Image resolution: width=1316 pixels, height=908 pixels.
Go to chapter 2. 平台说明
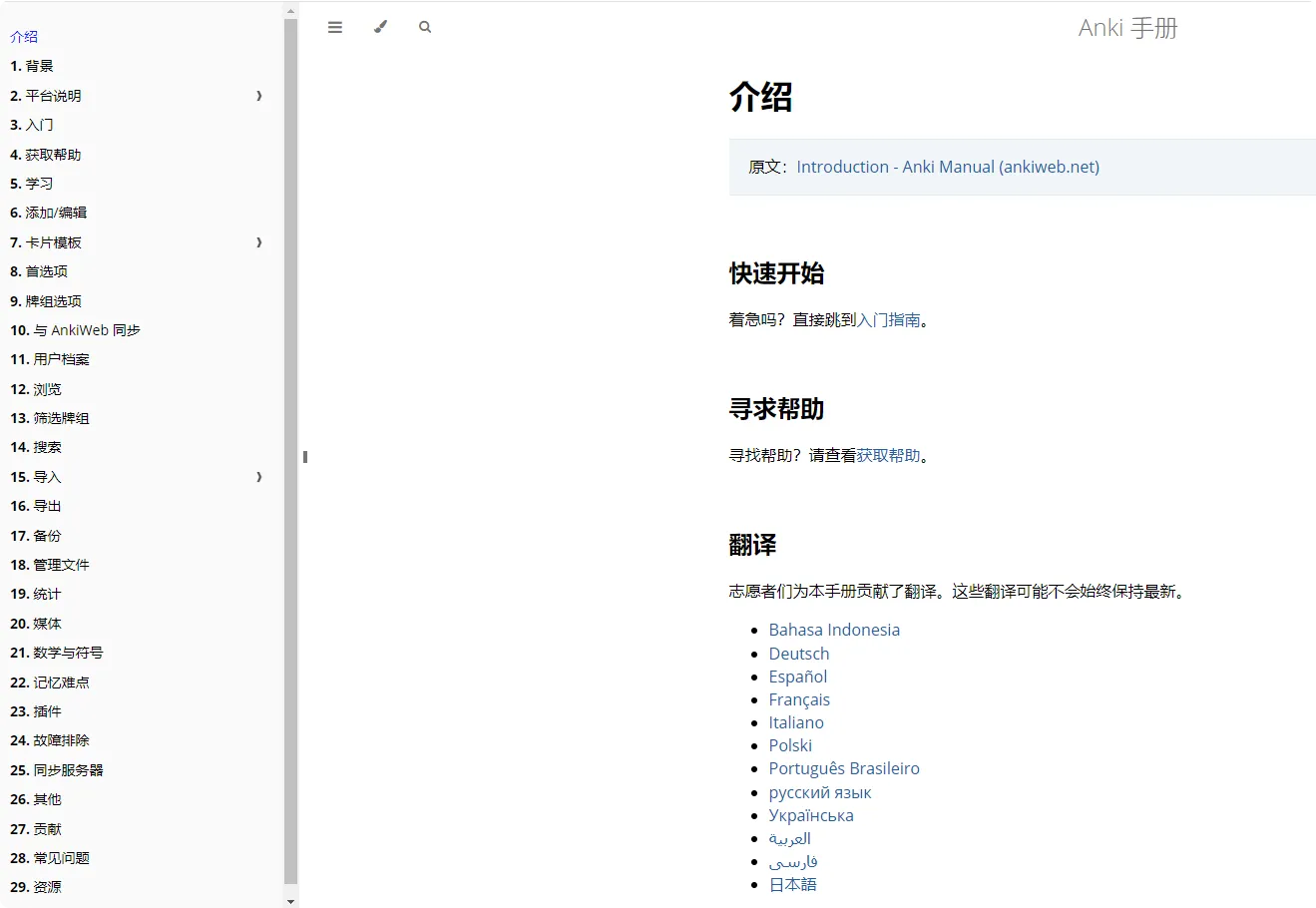tap(46, 96)
